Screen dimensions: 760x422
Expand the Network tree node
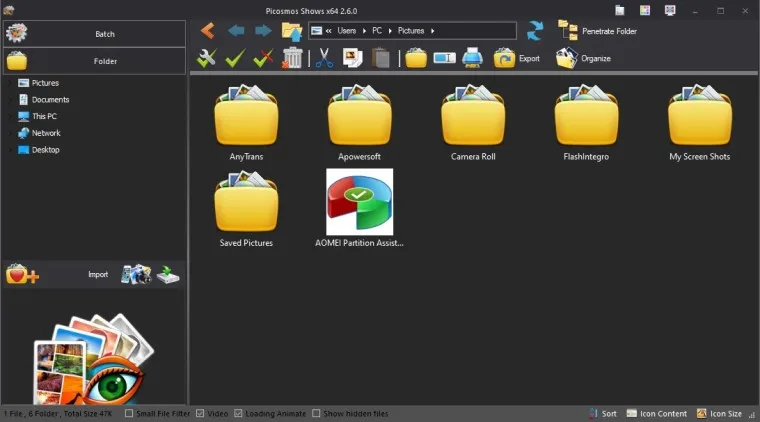[x=11, y=133]
